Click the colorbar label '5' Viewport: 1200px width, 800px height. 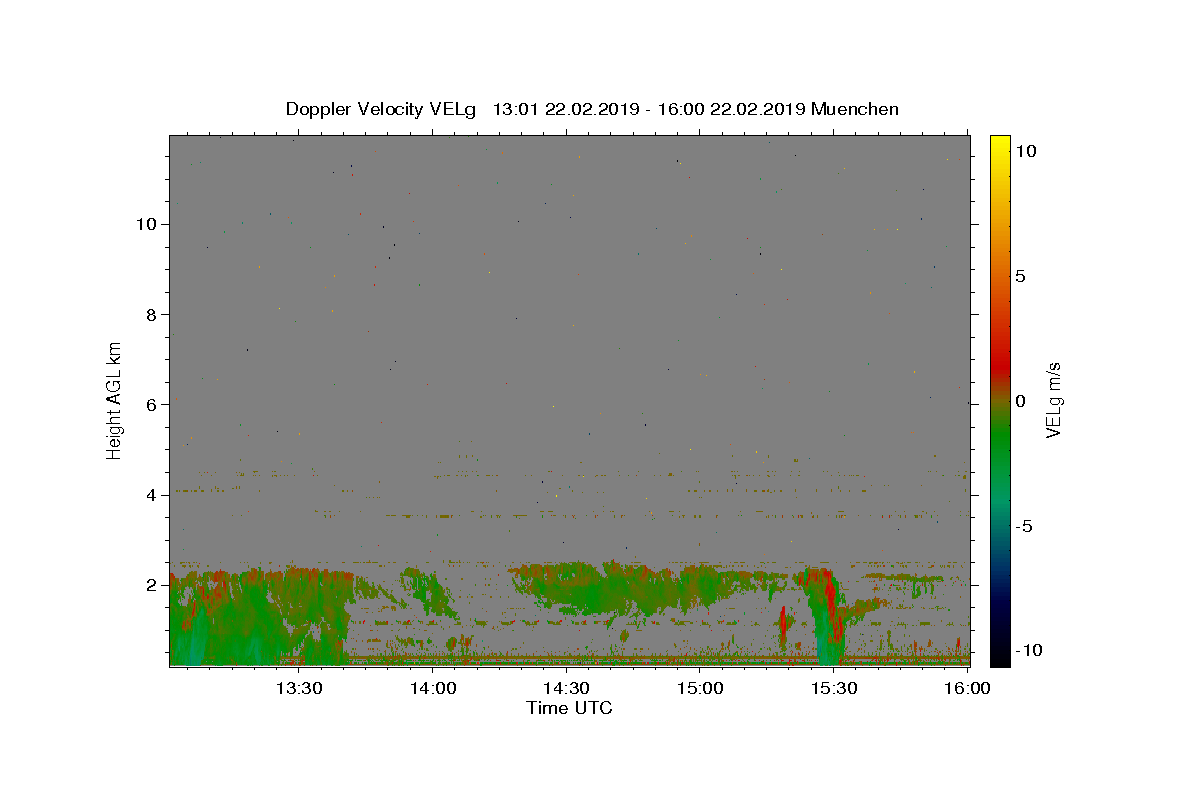(1020, 276)
